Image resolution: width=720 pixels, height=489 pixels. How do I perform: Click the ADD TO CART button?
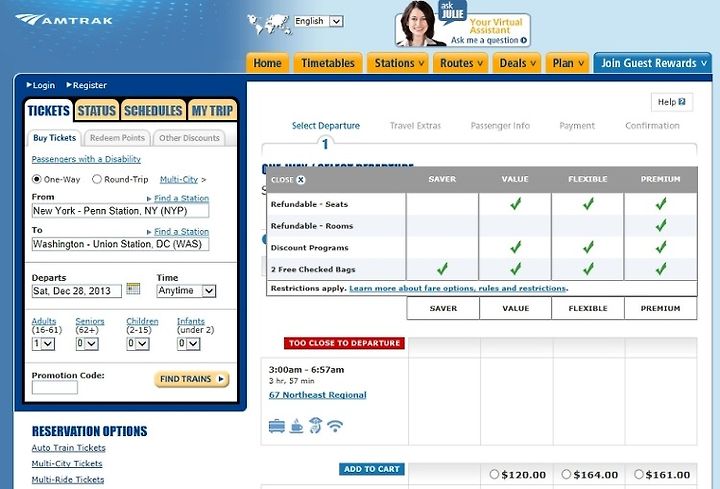pyautogui.click(x=371, y=469)
